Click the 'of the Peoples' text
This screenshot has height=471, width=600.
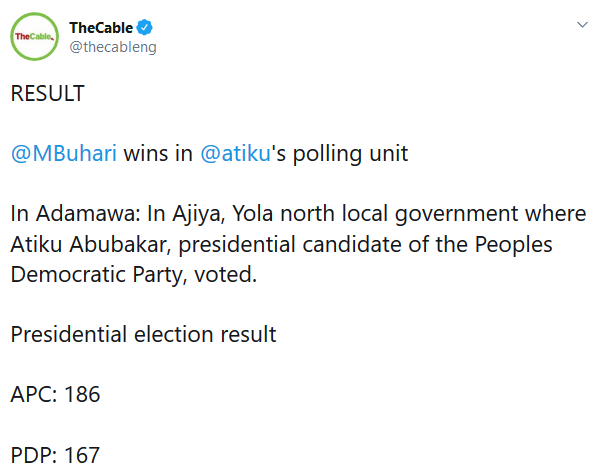pyautogui.click(x=461, y=244)
